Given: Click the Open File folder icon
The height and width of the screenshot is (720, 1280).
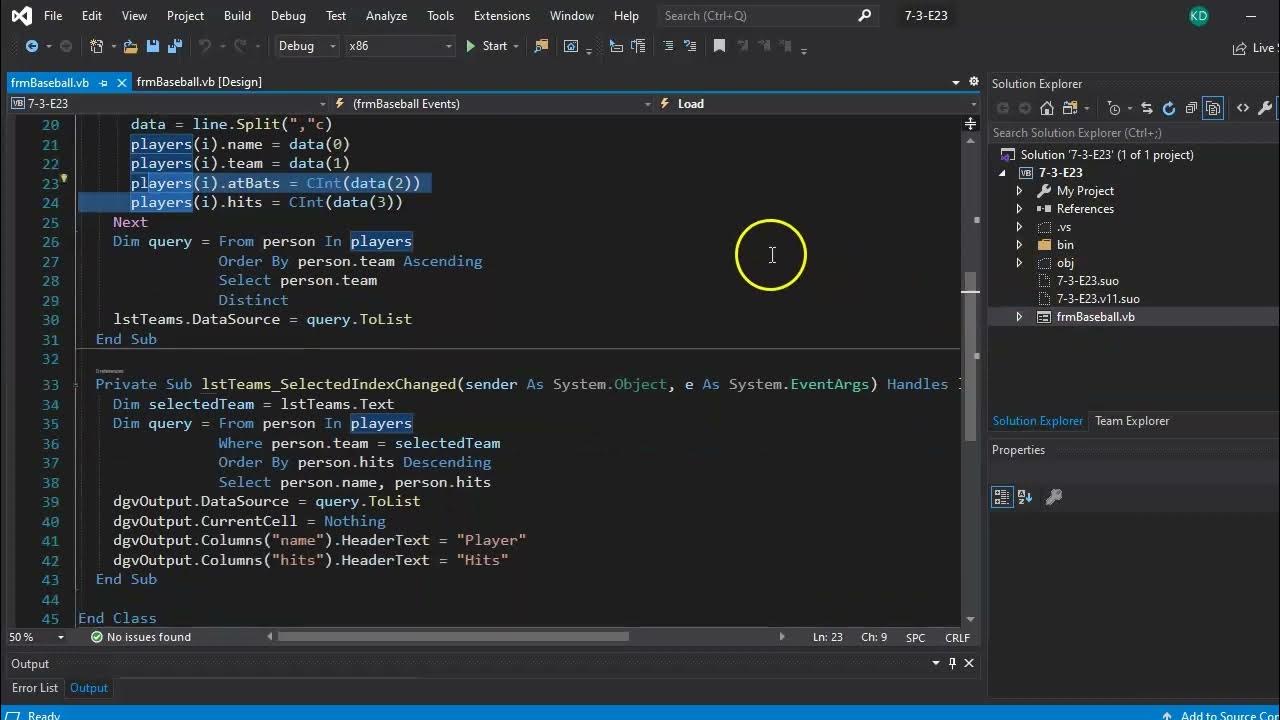Looking at the screenshot, I should [130, 46].
